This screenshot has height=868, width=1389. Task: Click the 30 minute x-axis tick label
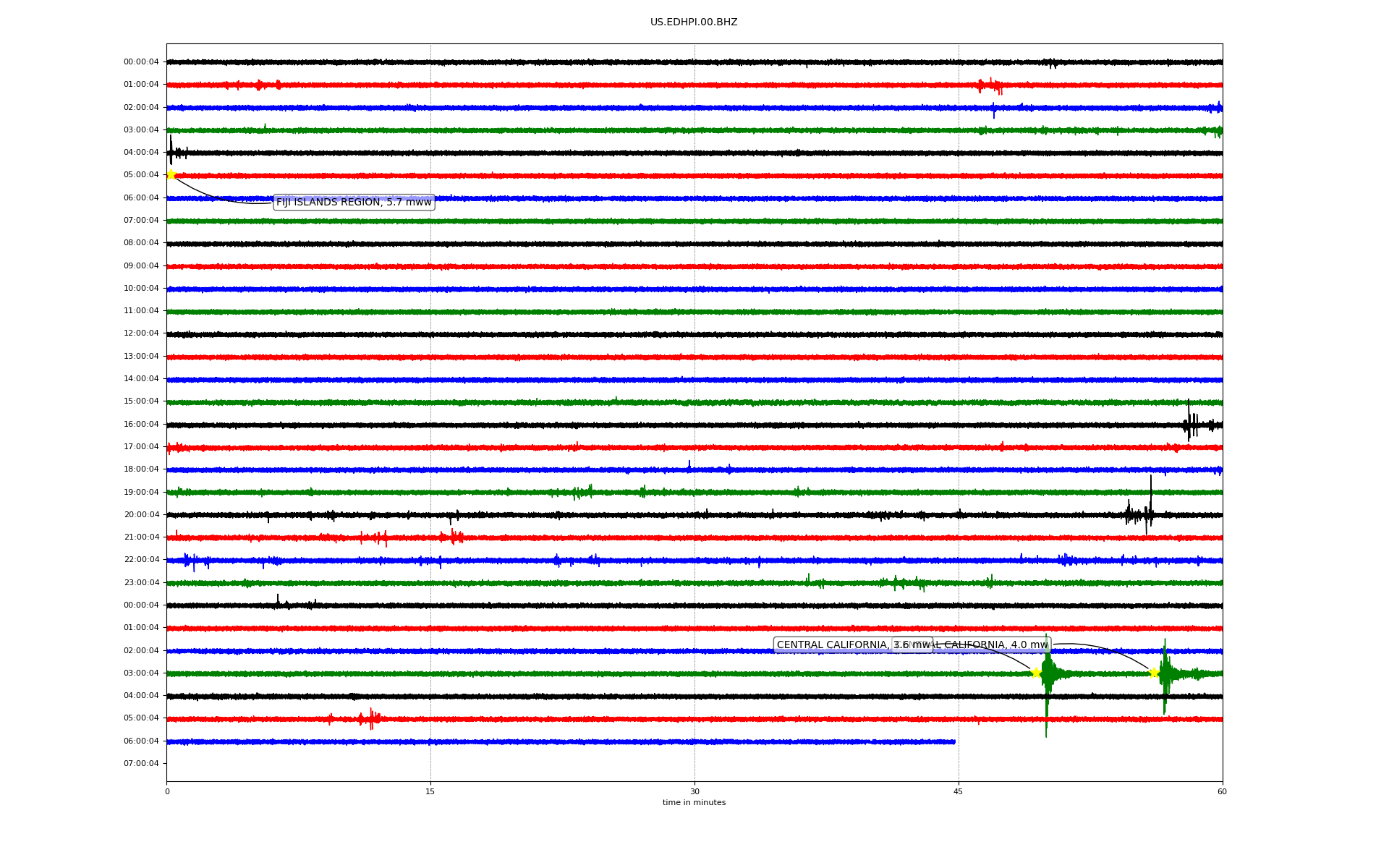coord(694,792)
